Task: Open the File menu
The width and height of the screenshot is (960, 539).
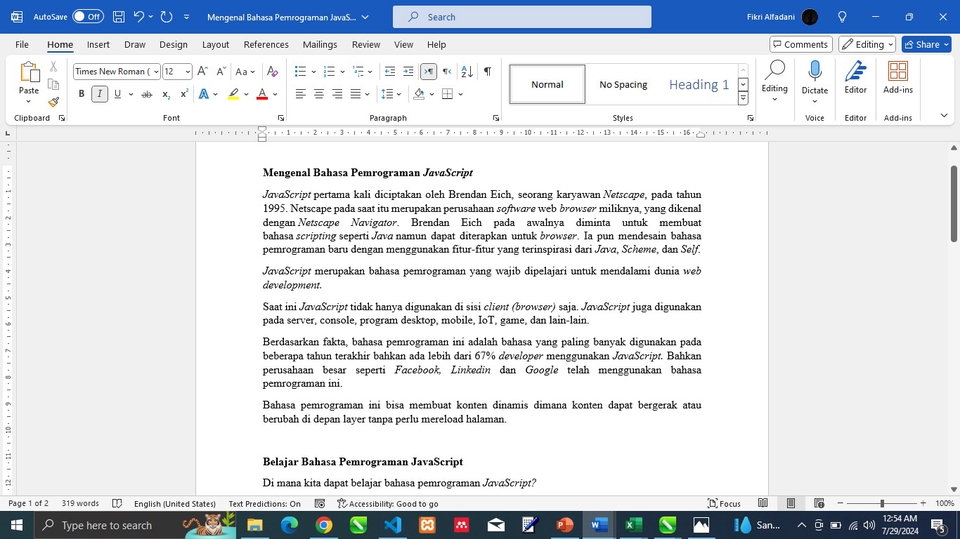Action: click(x=22, y=44)
